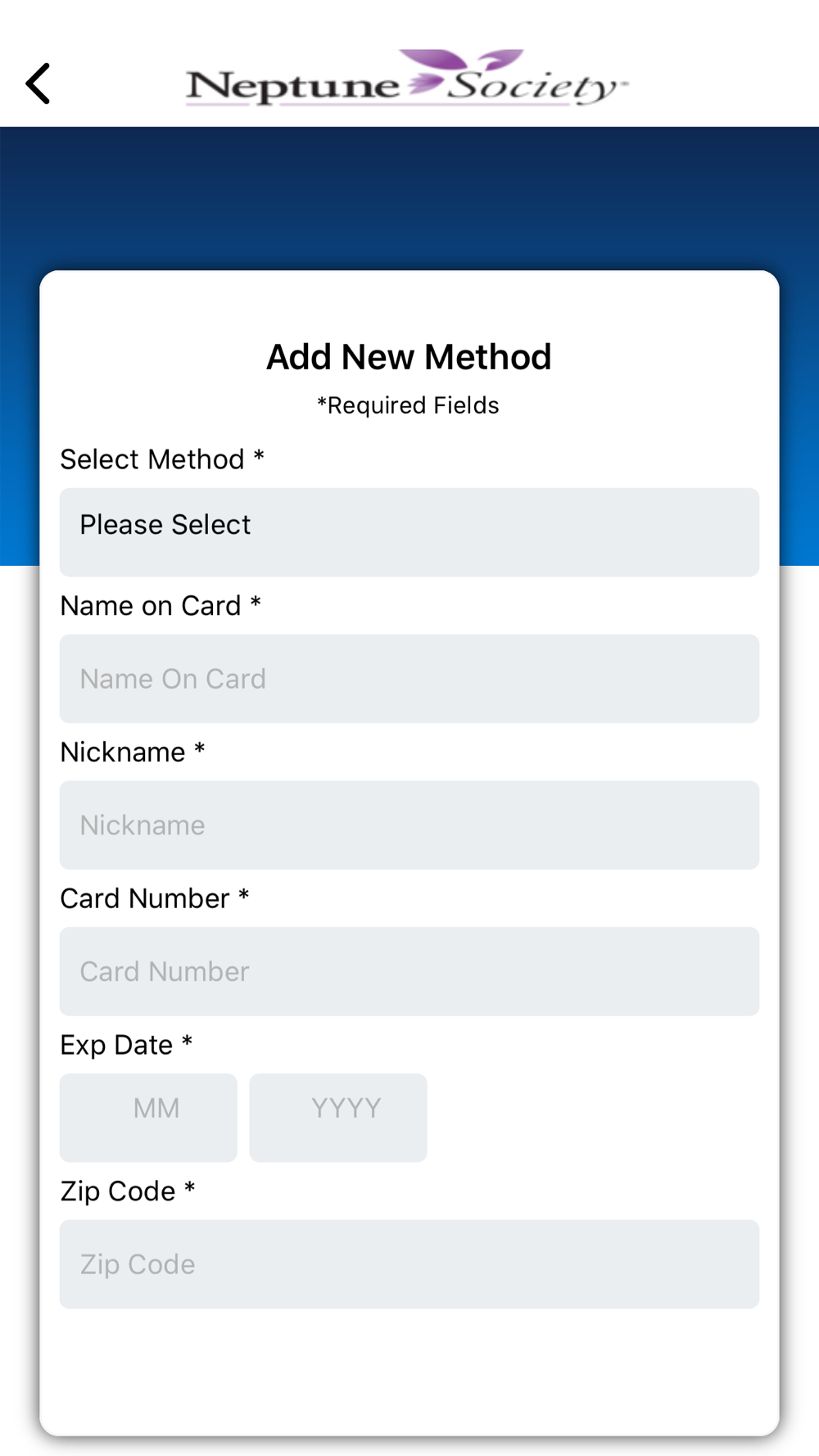Tap the Nickname field label
This screenshot has height=1456, width=819.
coord(133,752)
